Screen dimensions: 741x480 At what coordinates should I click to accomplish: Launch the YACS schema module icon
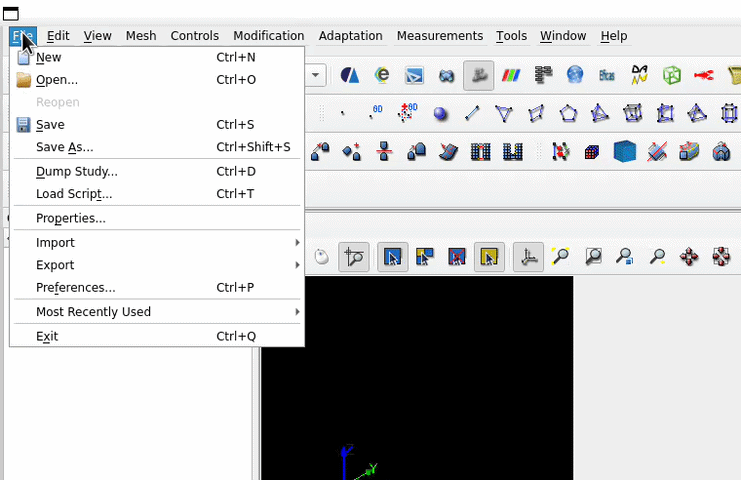pyautogui.click(x=543, y=75)
